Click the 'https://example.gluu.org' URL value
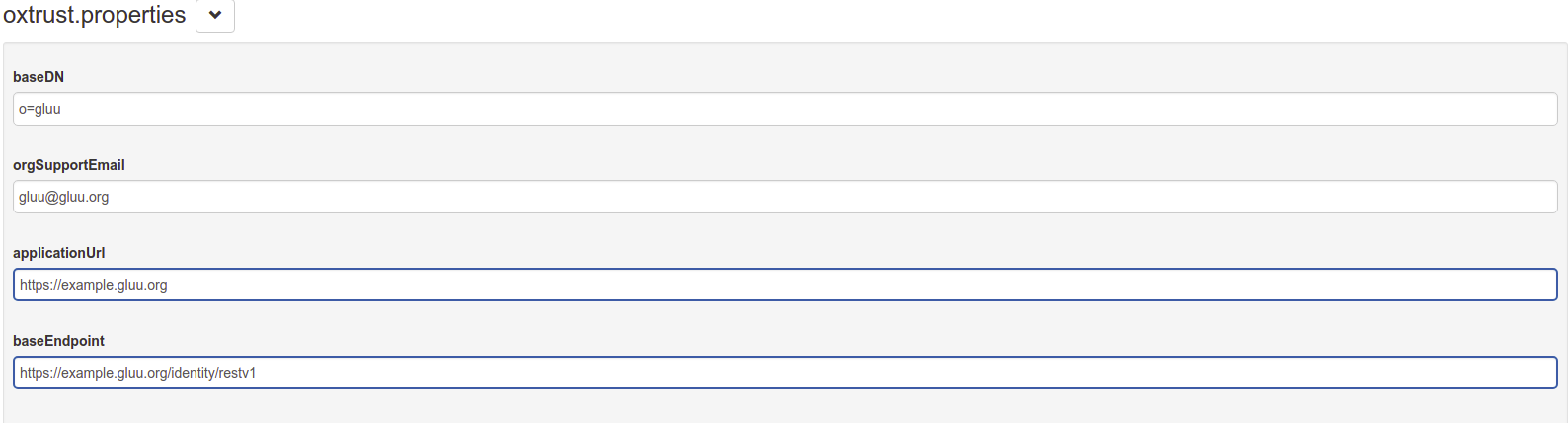The image size is (1568, 423). (x=94, y=285)
